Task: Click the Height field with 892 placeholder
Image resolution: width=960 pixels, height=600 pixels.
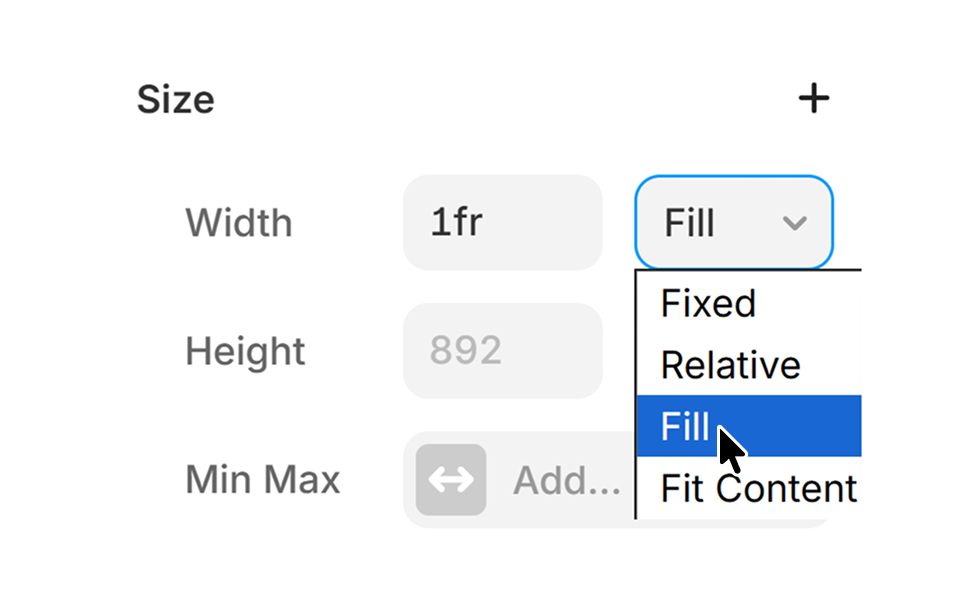Action: coord(502,351)
